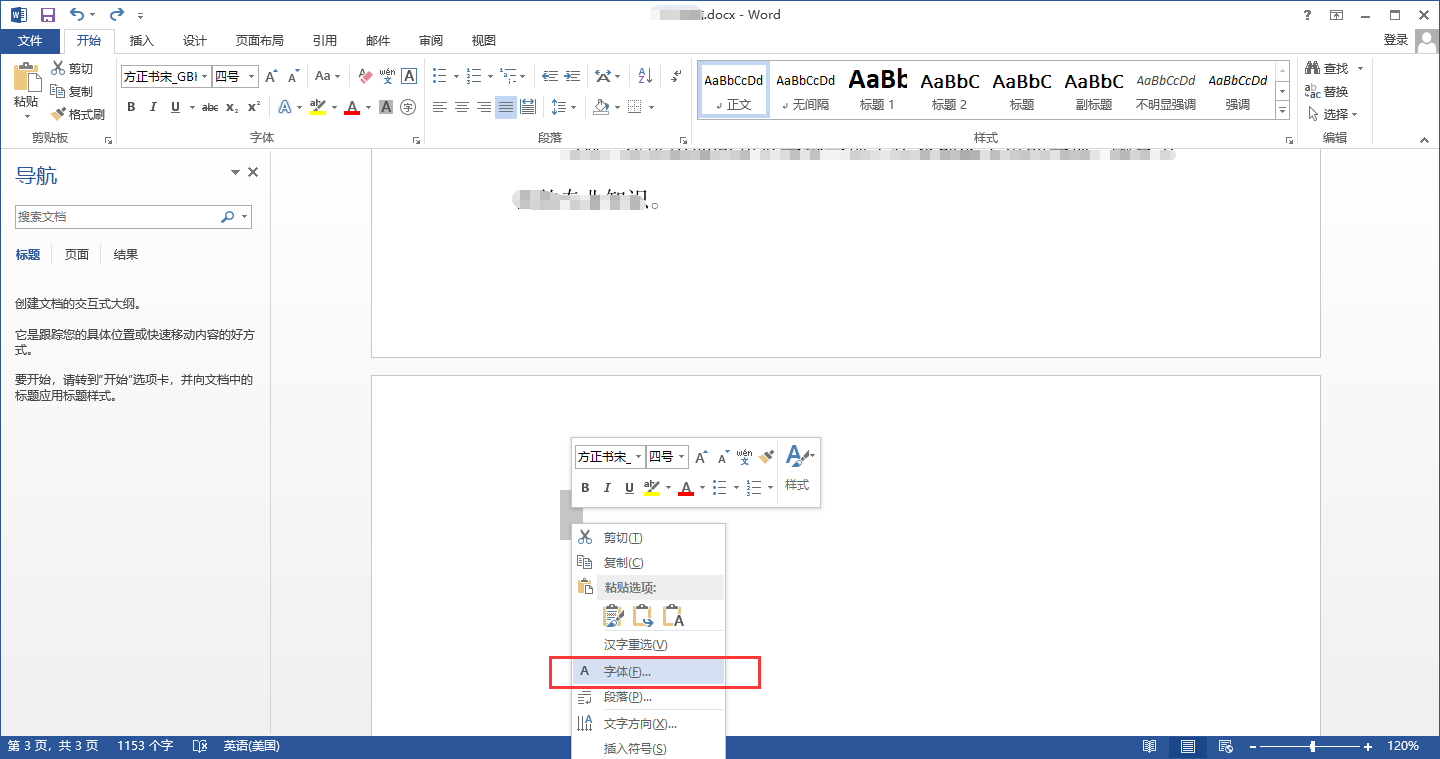Apply superscript formatting from the ribbon
Screen dimensions: 1440x759
[254, 107]
